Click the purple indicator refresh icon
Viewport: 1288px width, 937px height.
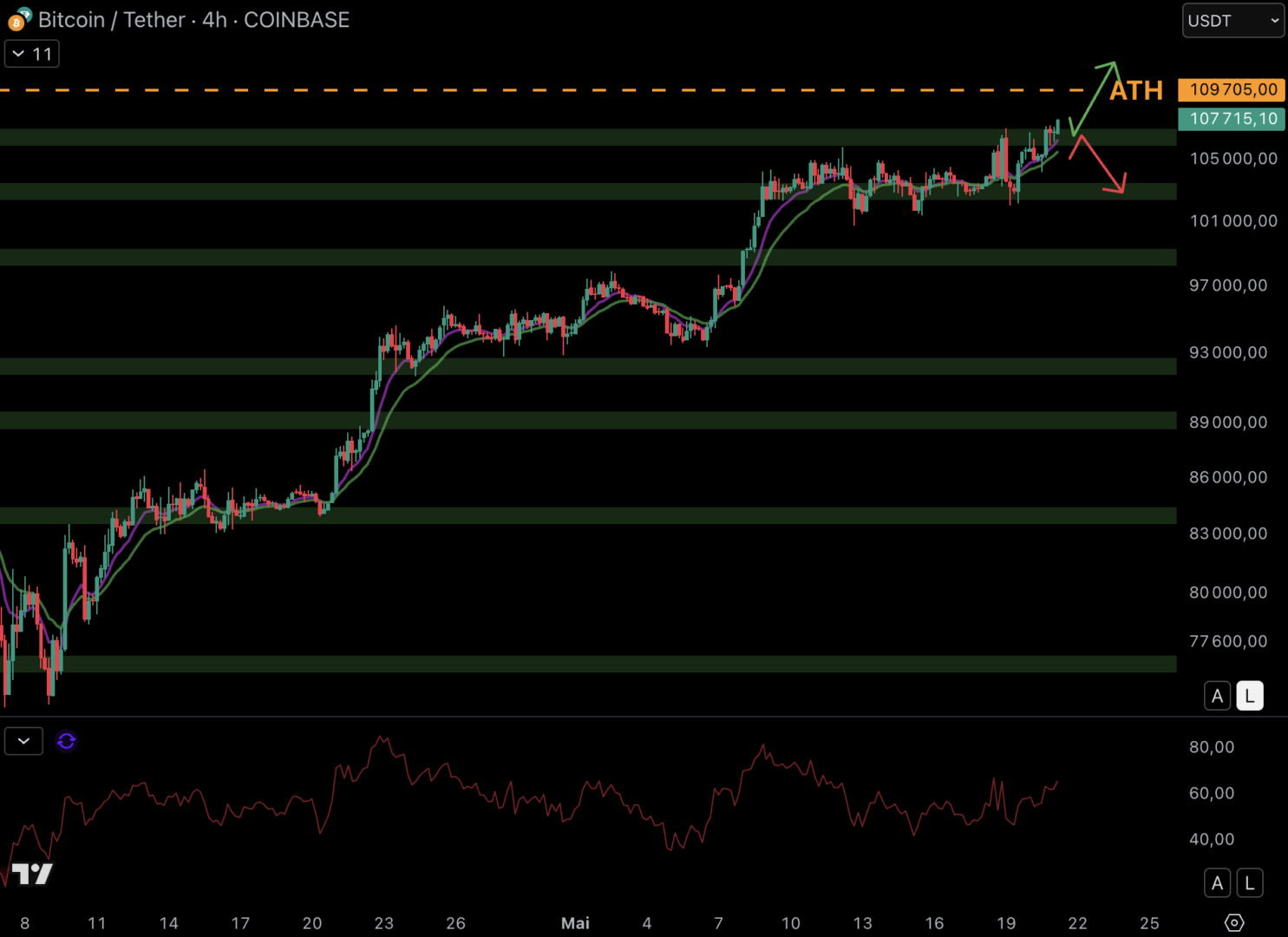[x=66, y=741]
